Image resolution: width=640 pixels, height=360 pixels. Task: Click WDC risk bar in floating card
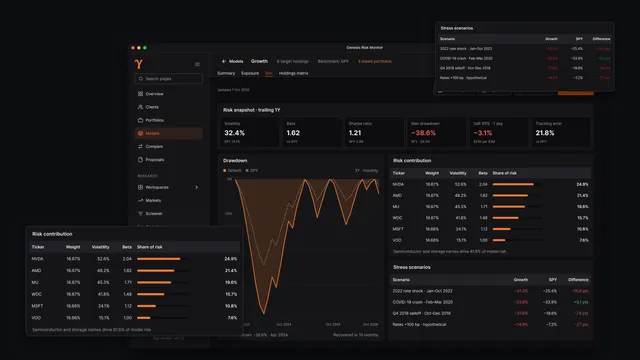[151, 294]
